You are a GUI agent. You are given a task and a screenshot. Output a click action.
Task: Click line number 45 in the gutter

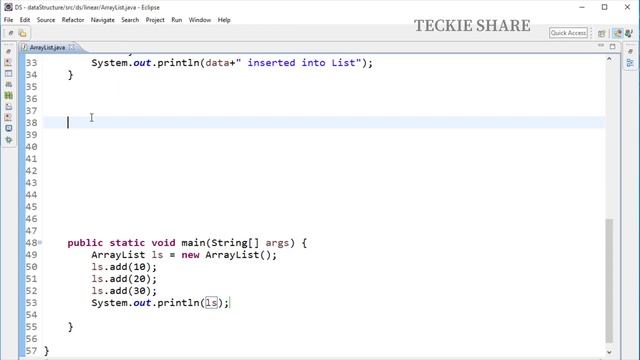[x=31, y=207]
